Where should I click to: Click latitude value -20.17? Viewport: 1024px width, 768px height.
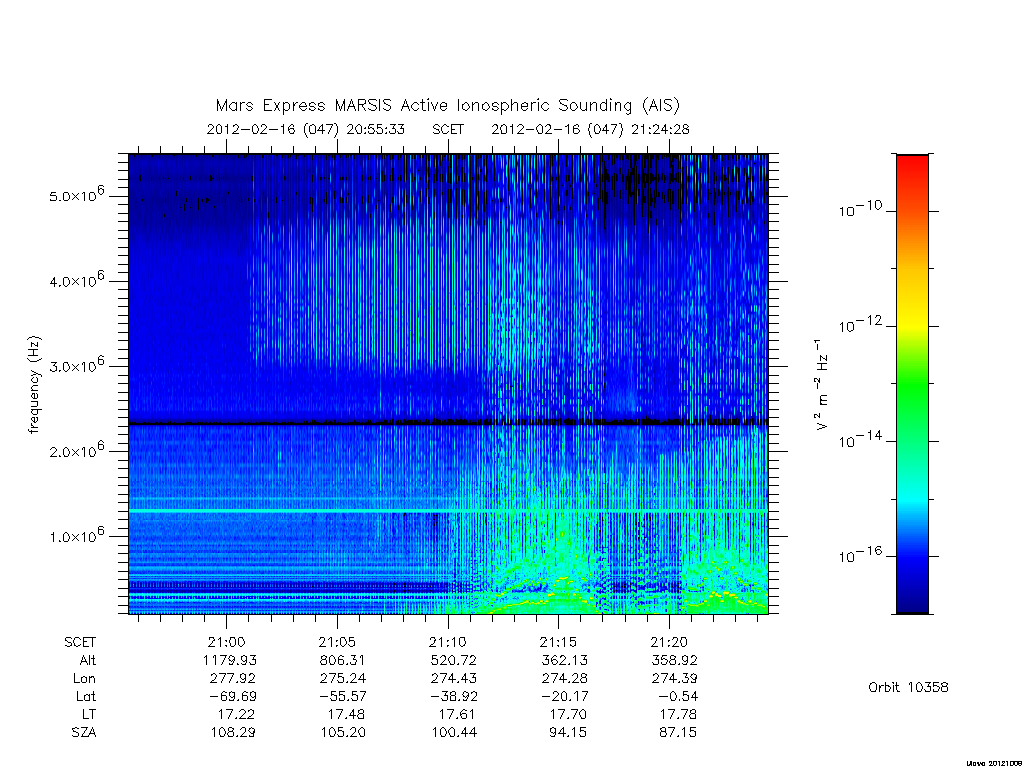(562, 696)
